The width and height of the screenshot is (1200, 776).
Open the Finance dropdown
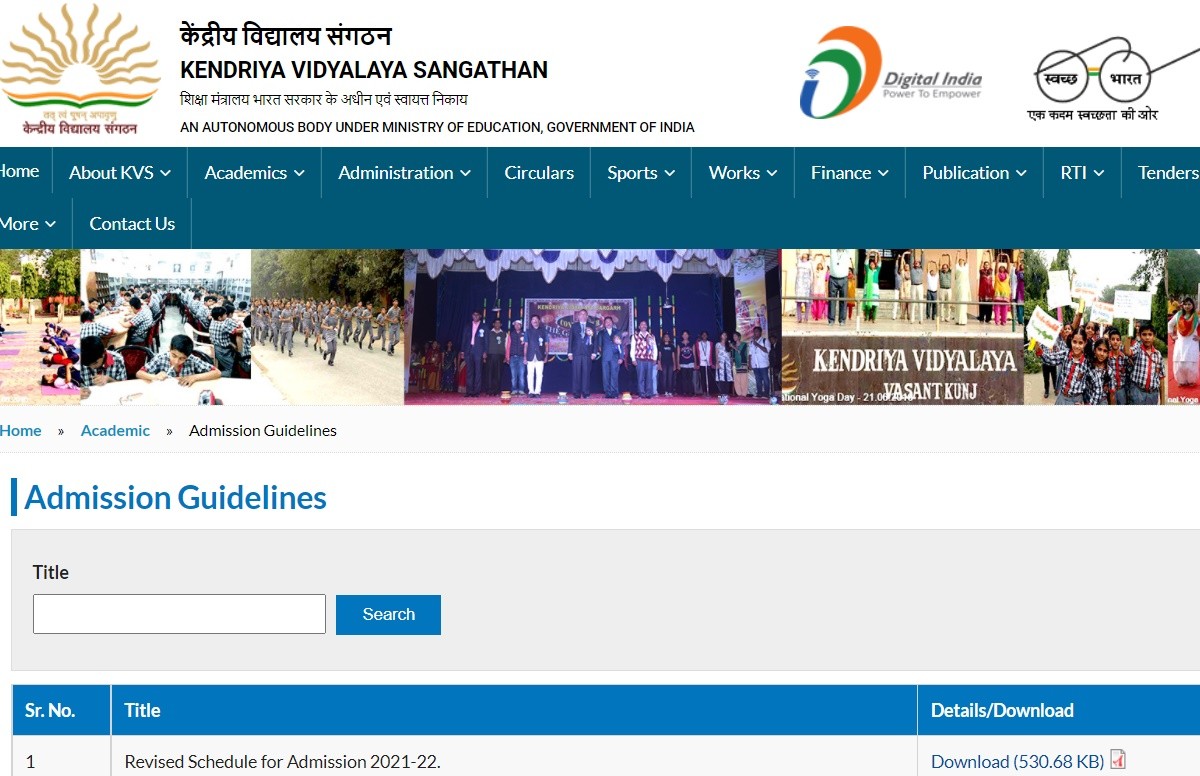pos(849,173)
